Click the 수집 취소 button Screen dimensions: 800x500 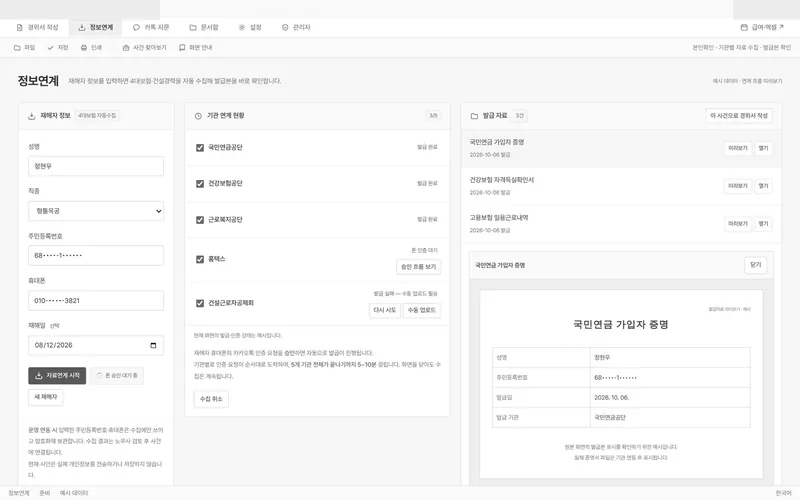(x=211, y=399)
